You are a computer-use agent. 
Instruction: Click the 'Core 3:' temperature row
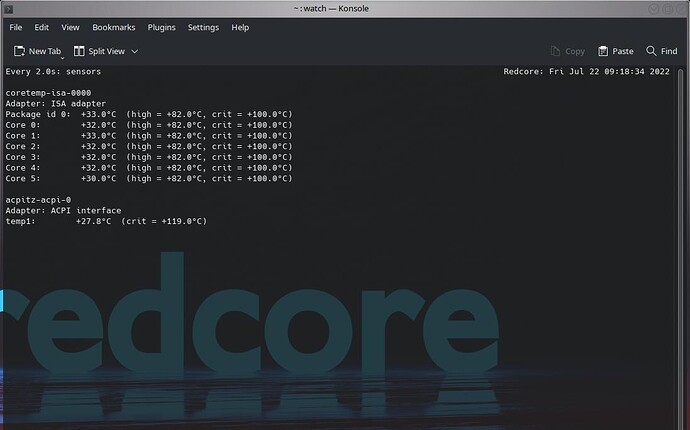coord(149,157)
